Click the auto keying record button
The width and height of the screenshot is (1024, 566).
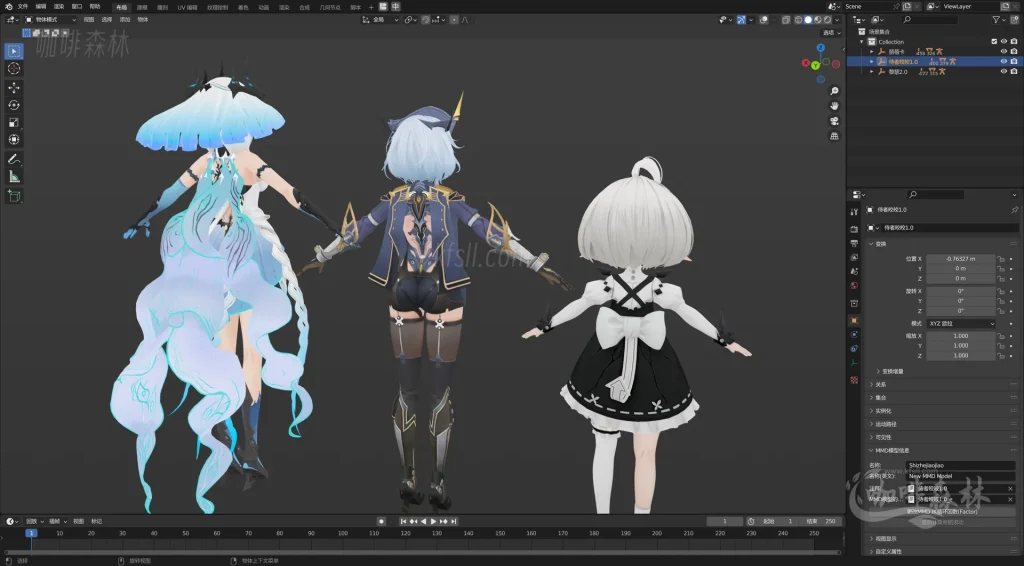pyautogui.click(x=381, y=521)
